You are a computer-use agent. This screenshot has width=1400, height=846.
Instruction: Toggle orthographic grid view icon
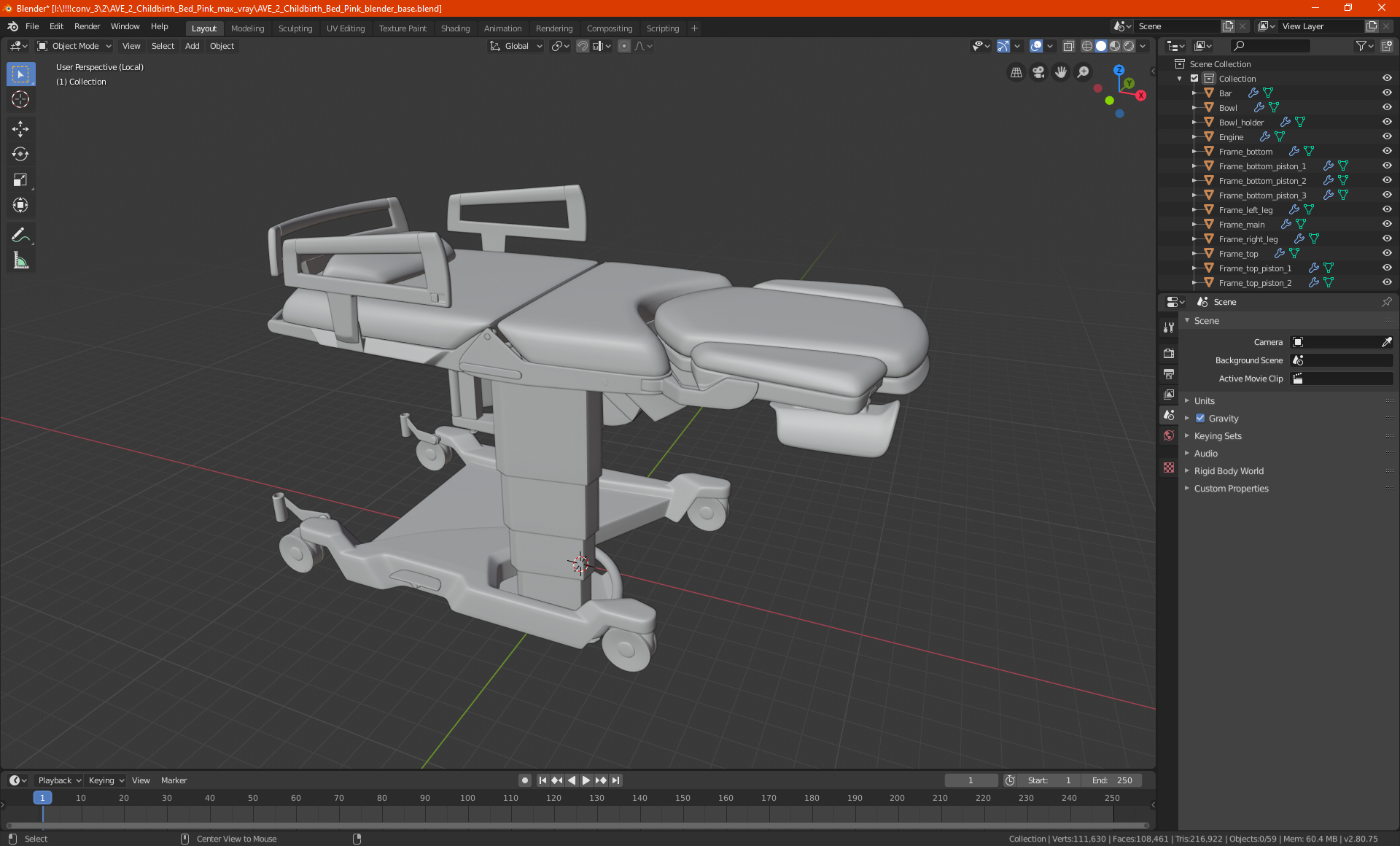(x=1016, y=72)
